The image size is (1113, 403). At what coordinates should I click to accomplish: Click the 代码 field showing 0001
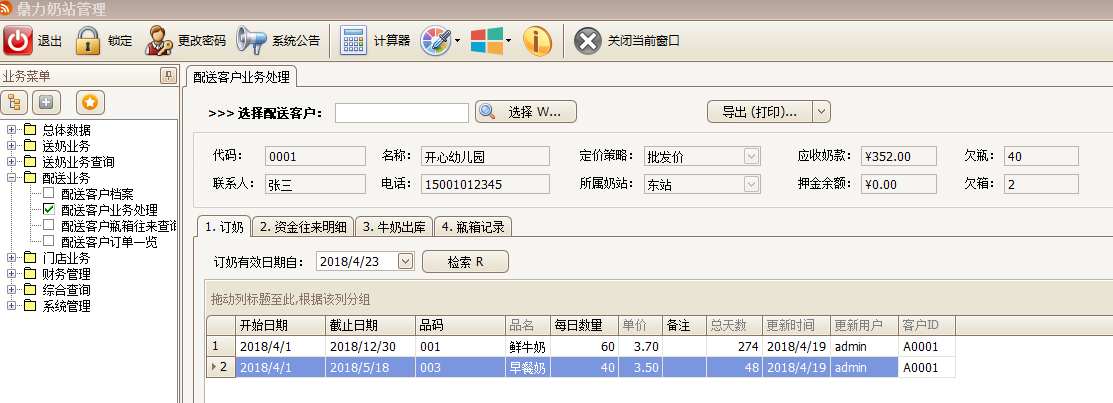(x=316, y=156)
